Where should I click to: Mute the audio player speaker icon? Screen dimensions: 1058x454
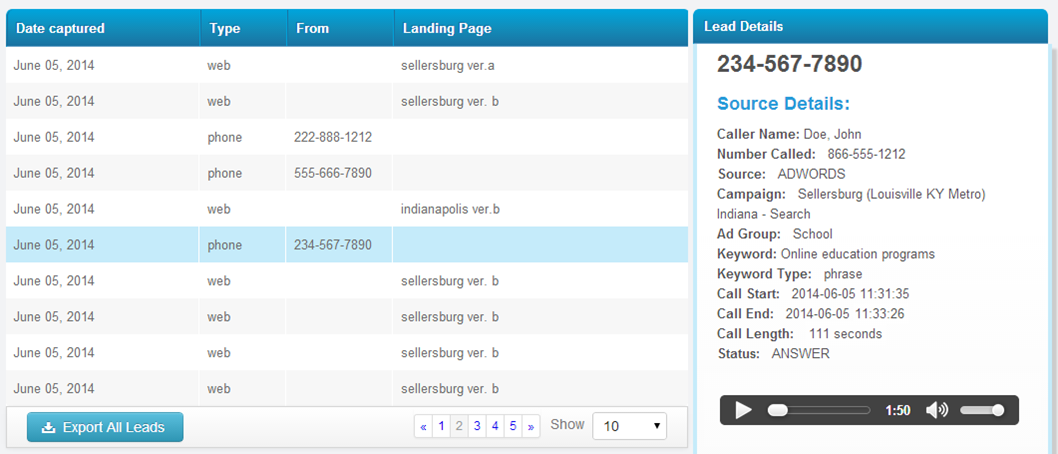point(937,410)
